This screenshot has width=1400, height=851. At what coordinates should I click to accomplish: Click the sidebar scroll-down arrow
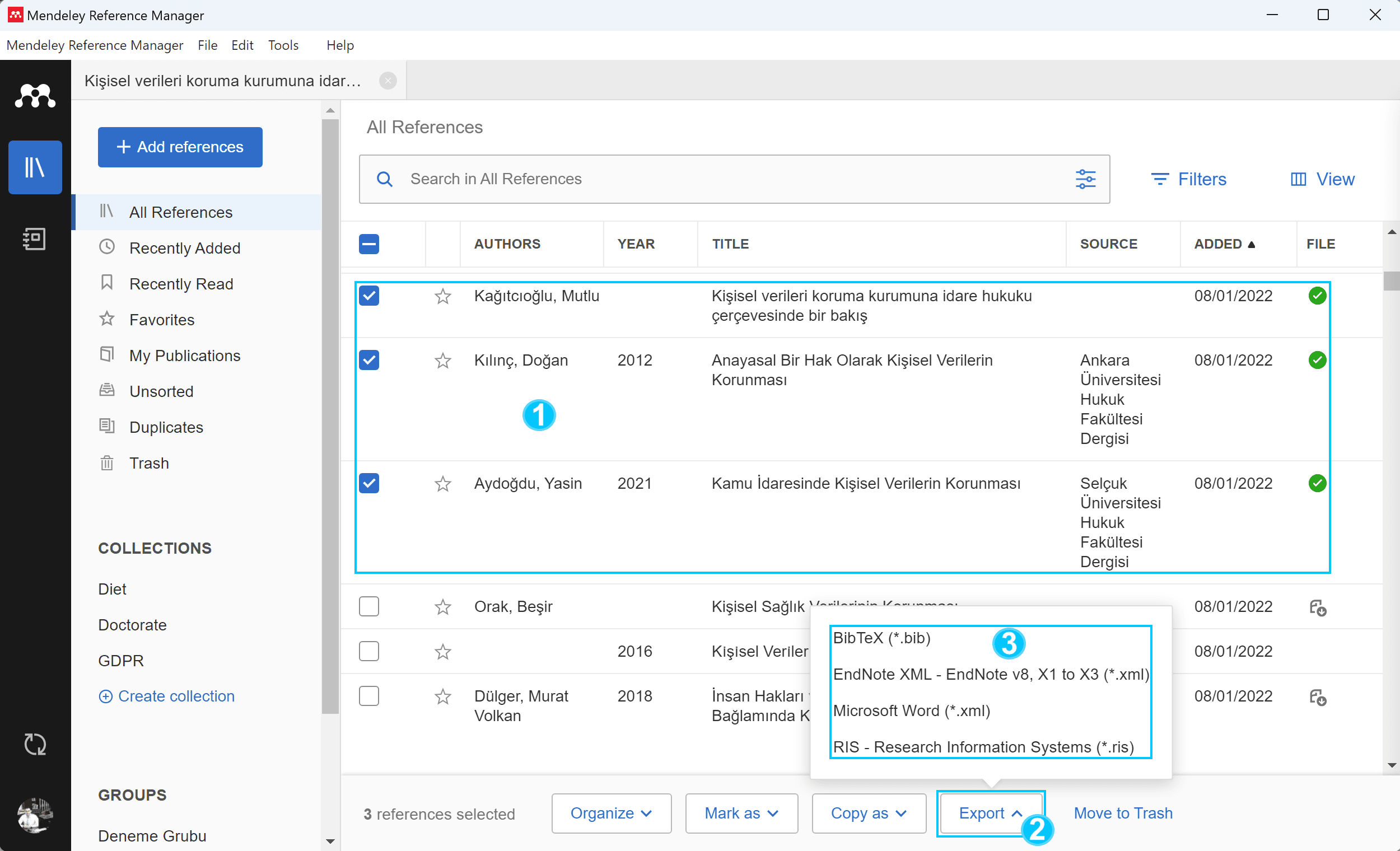[330, 841]
